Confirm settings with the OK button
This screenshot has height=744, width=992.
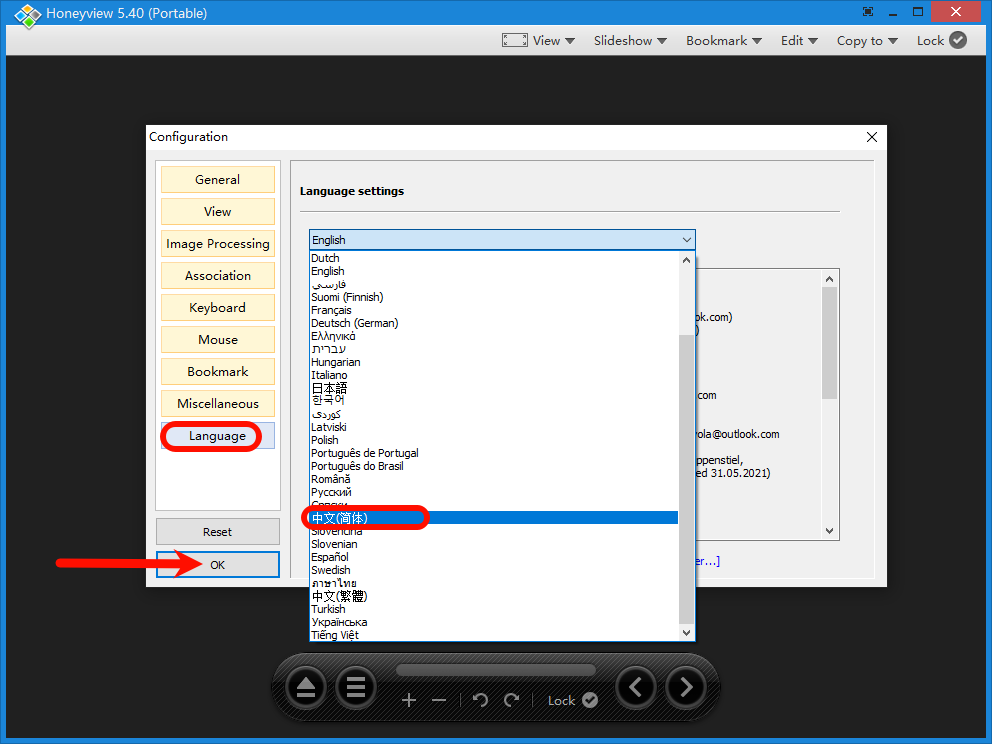point(218,565)
